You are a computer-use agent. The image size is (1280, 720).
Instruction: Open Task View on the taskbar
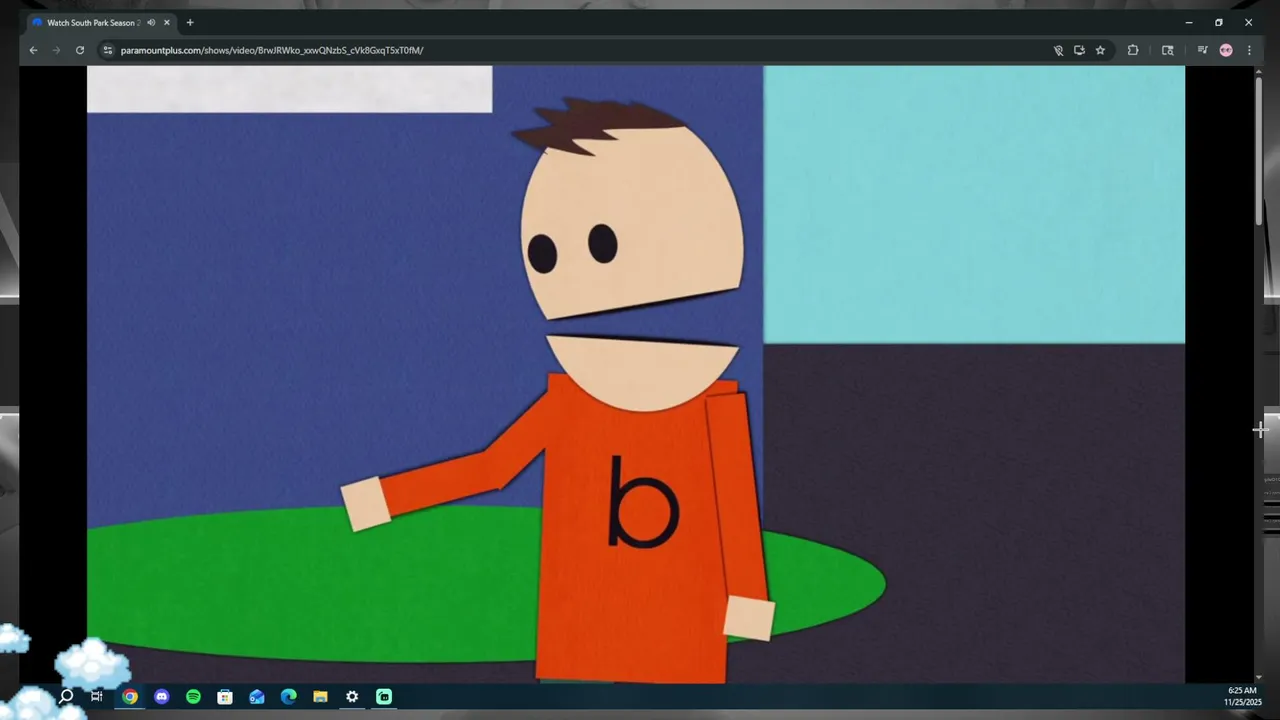click(x=97, y=697)
